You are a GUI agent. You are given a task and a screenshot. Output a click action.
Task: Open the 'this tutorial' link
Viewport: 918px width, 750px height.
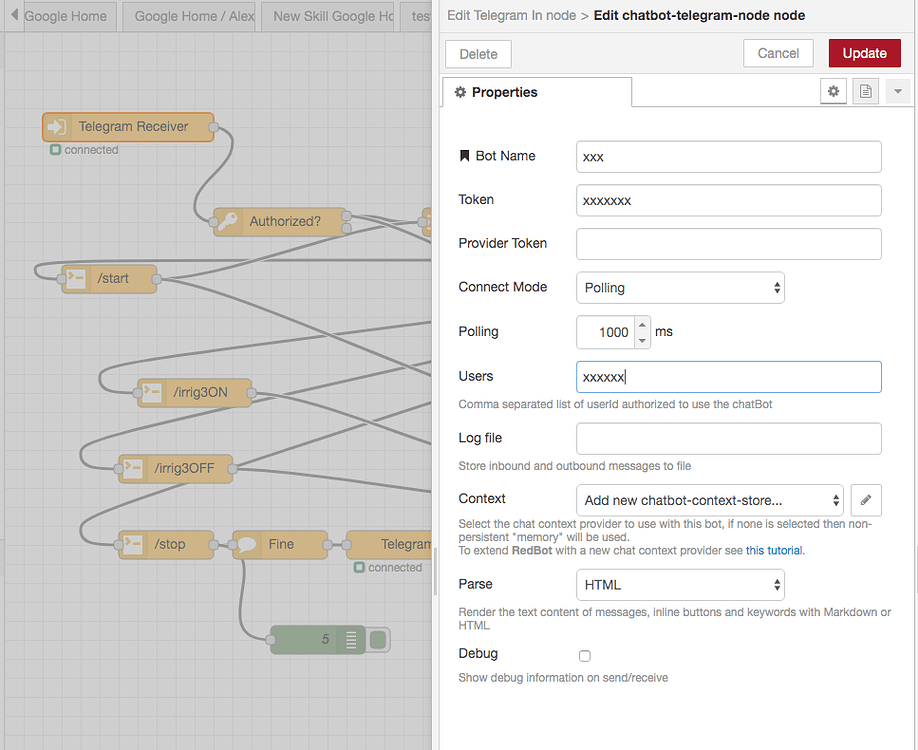click(774, 550)
